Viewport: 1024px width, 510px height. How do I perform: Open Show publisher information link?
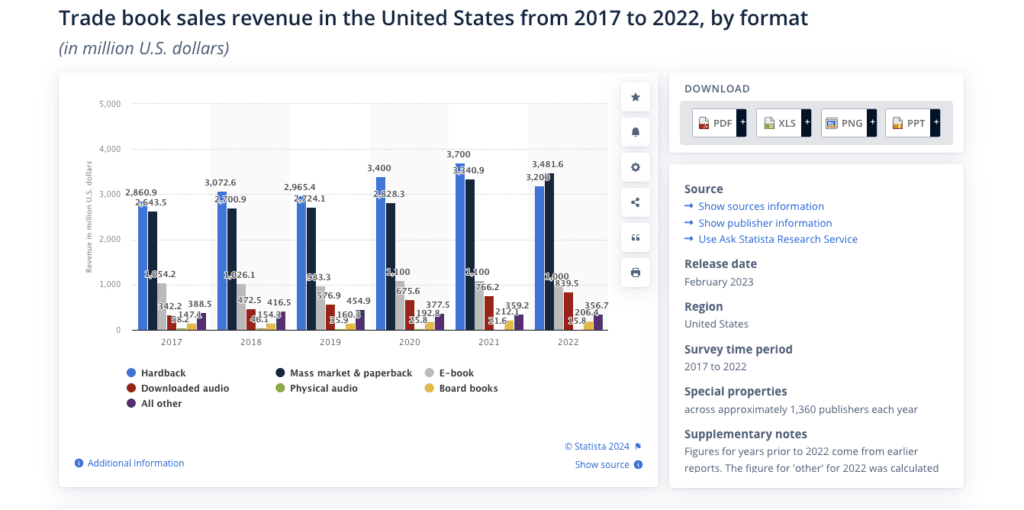click(764, 223)
